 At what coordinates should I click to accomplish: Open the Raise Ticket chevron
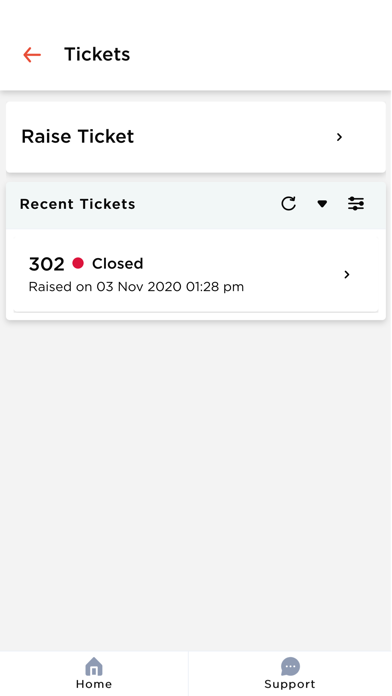click(x=339, y=137)
